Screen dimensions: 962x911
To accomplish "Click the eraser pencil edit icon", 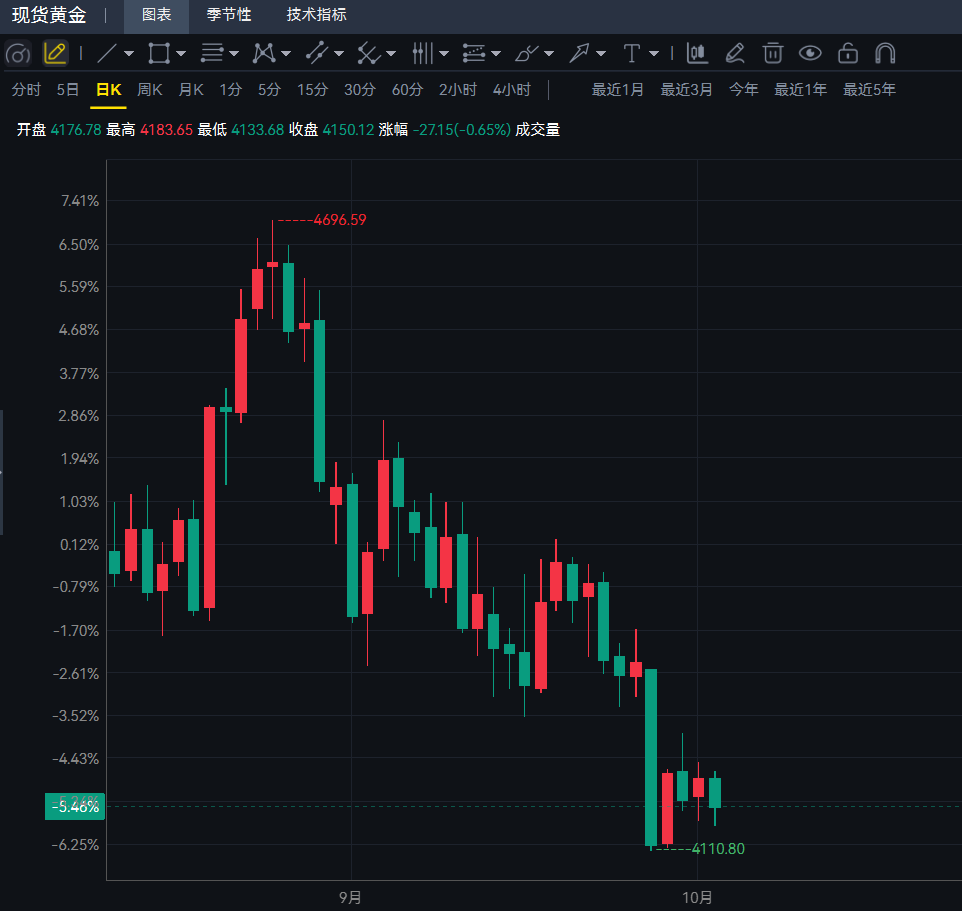I will coord(735,53).
